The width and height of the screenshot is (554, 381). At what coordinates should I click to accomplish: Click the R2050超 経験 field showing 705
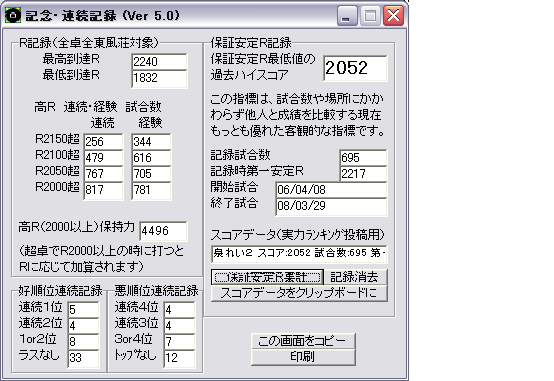[151, 174]
